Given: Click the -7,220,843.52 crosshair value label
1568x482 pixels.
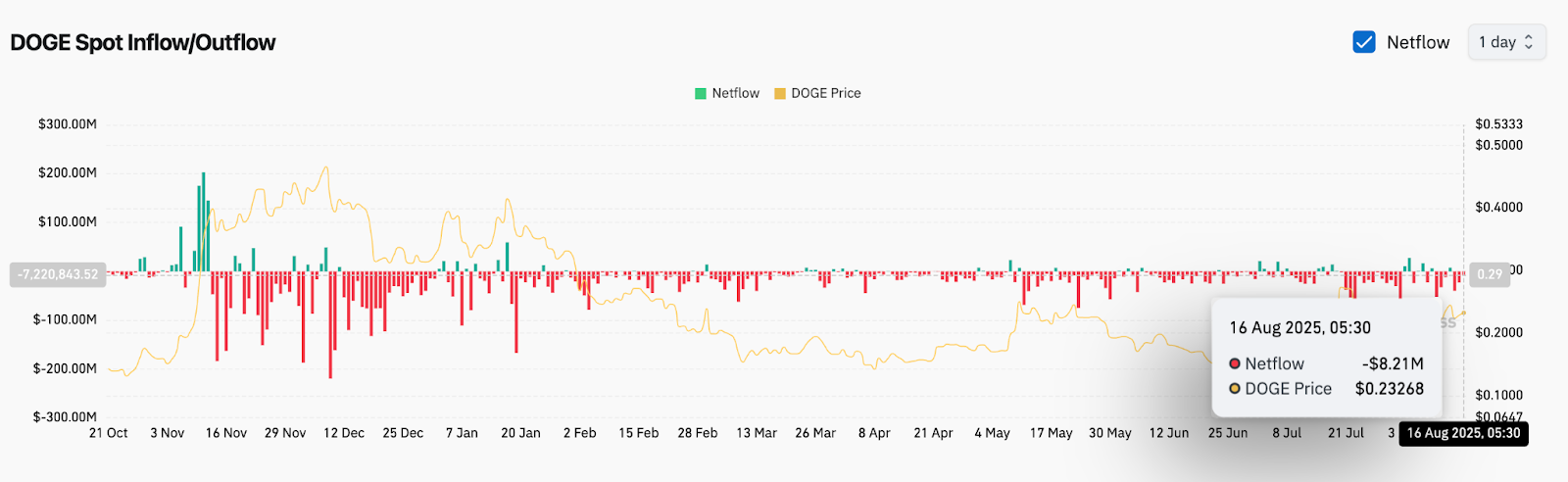Looking at the screenshot, I should [x=58, y=274].
